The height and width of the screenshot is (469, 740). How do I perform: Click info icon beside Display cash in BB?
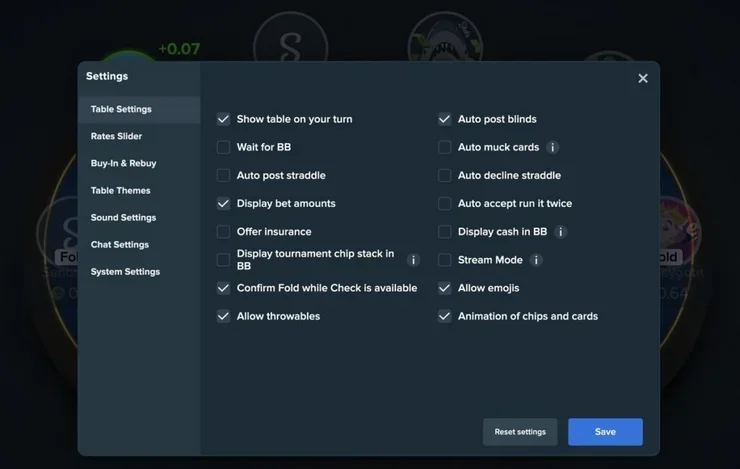tap(561, 232)
